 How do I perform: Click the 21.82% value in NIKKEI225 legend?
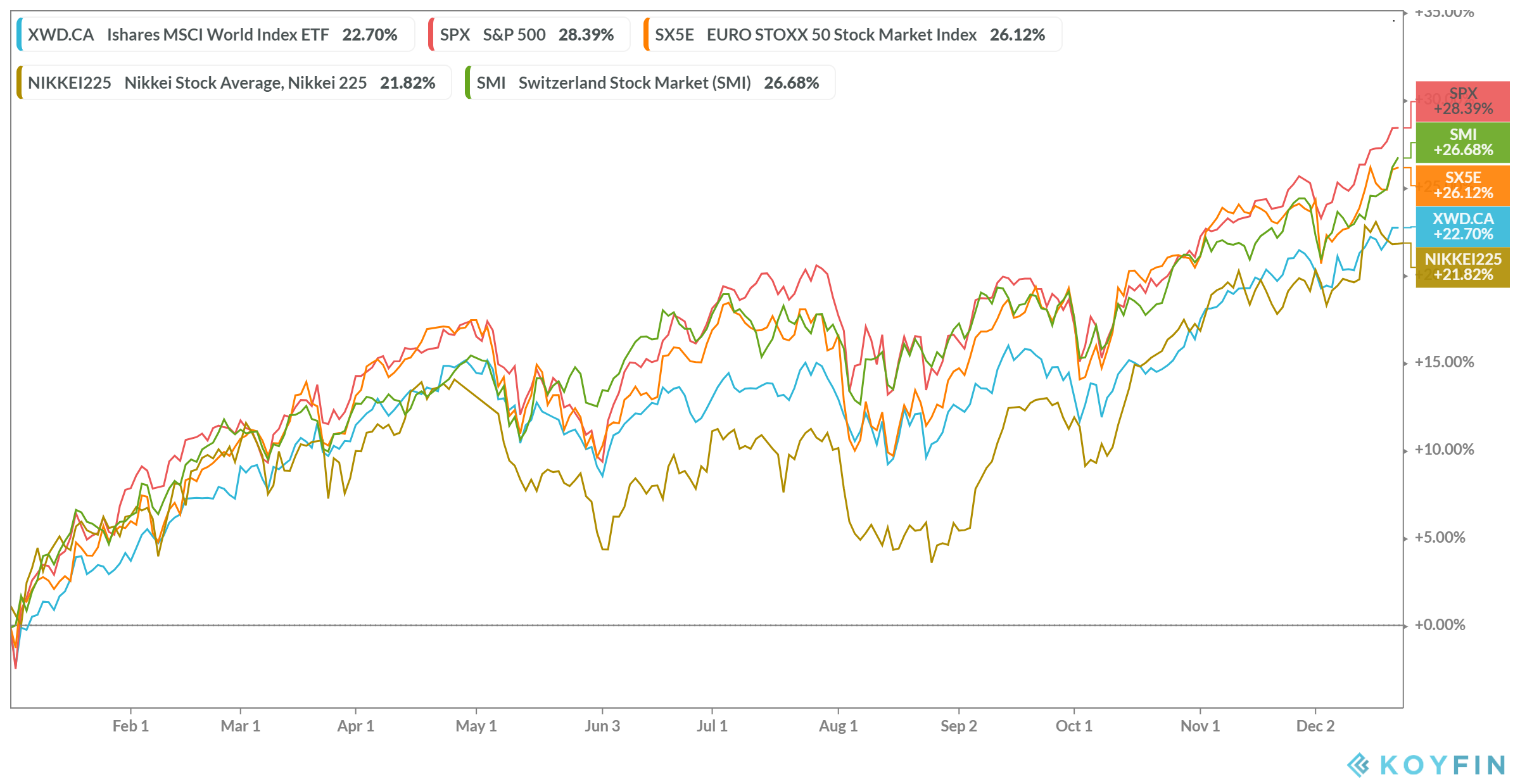407,82
